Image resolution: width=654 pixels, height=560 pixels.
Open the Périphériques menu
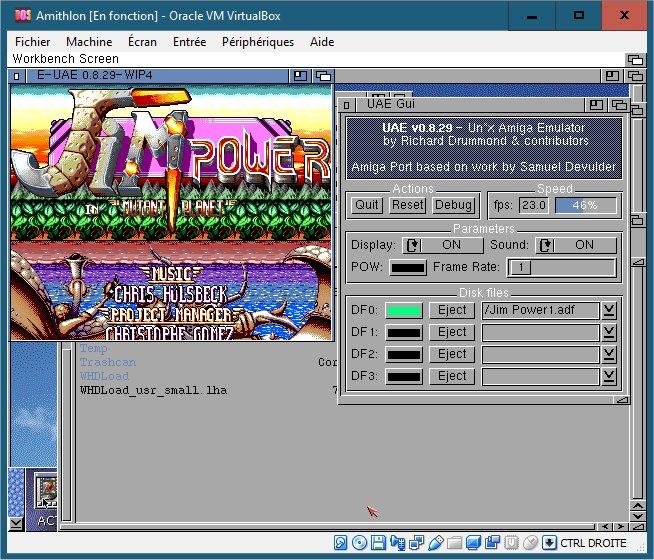coord(258,42)
